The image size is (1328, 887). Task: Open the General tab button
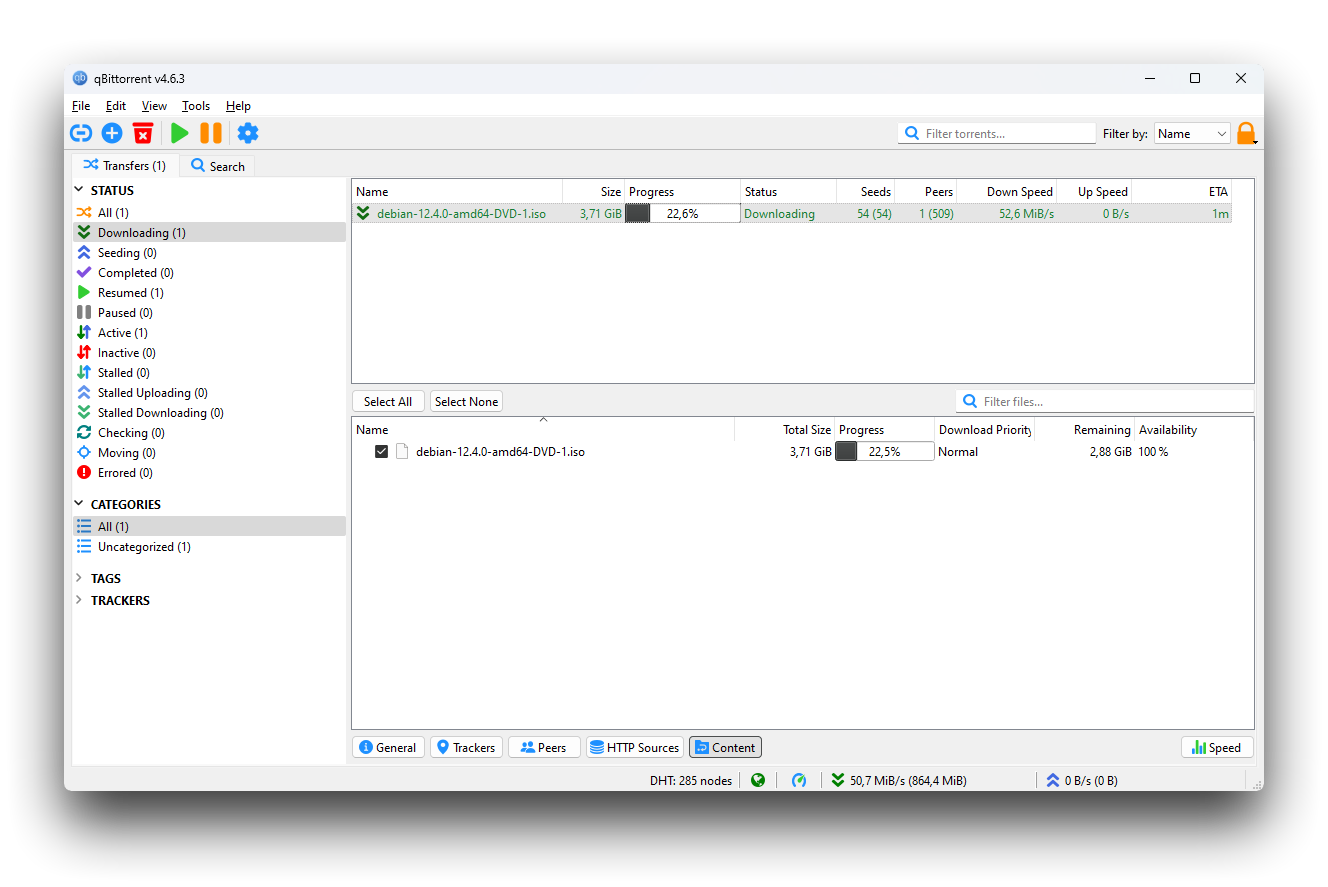[x=388, y=747]
